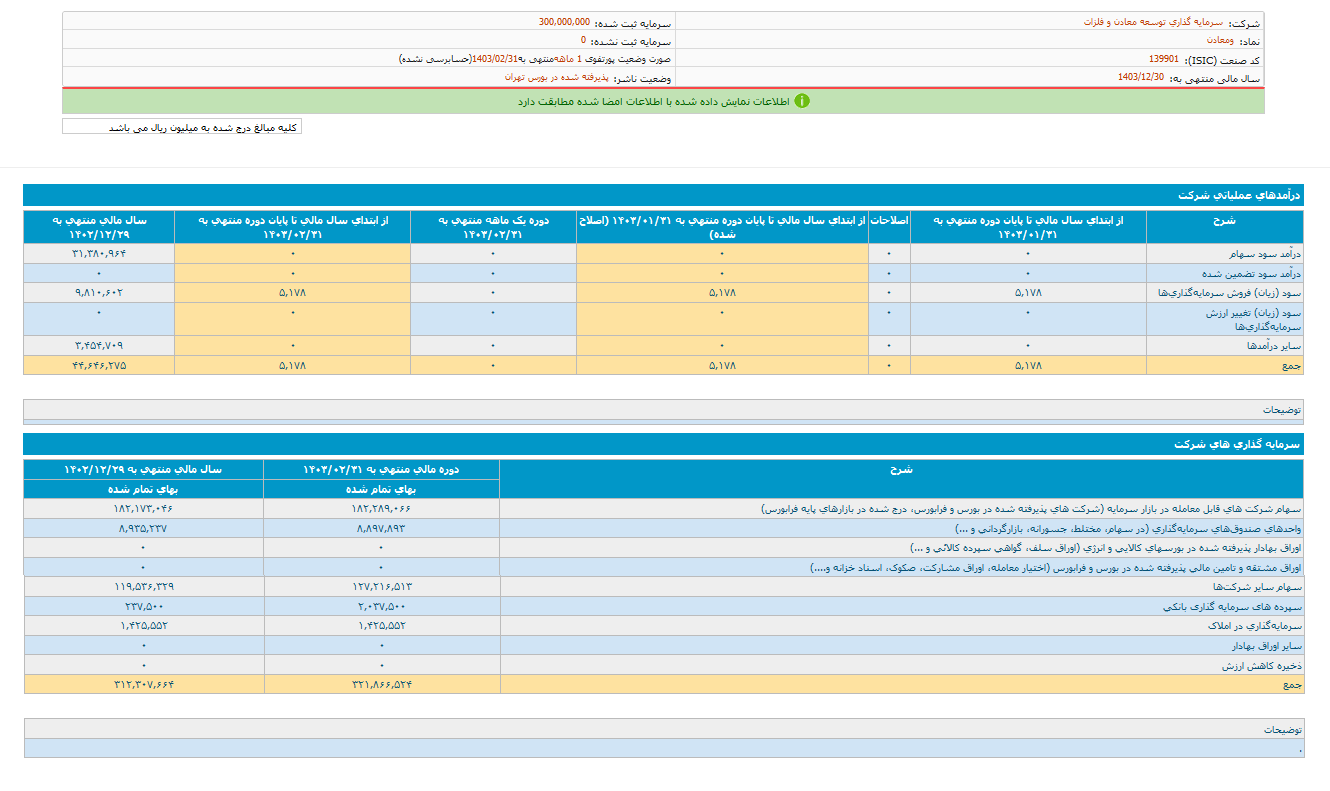The width and height of the screenshot is (1330, 791).
Task: Click the اصلاحات column header
Action: pyautogui.click(x=889, y=220)
